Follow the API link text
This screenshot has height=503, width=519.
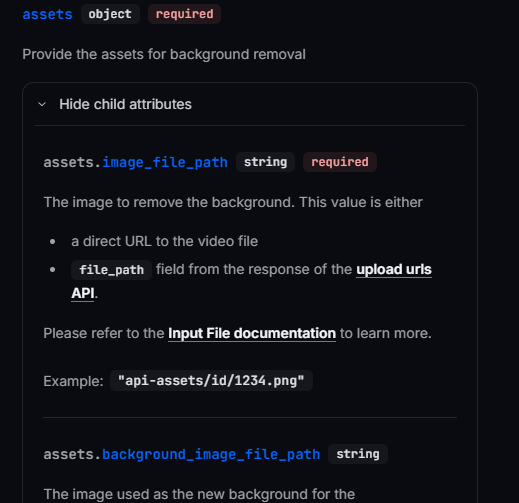point(83,293)
